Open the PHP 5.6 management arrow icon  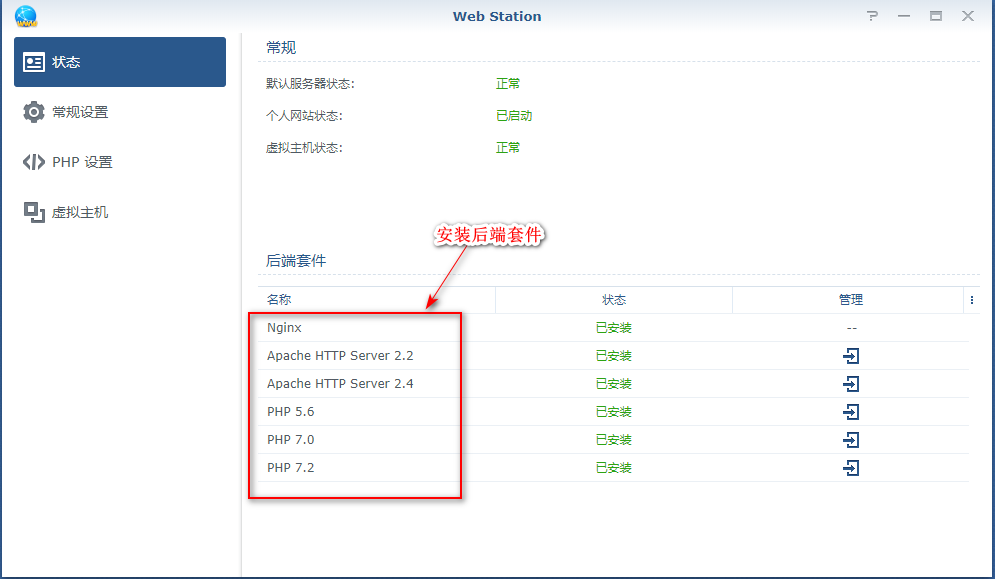tap(850, 411)
